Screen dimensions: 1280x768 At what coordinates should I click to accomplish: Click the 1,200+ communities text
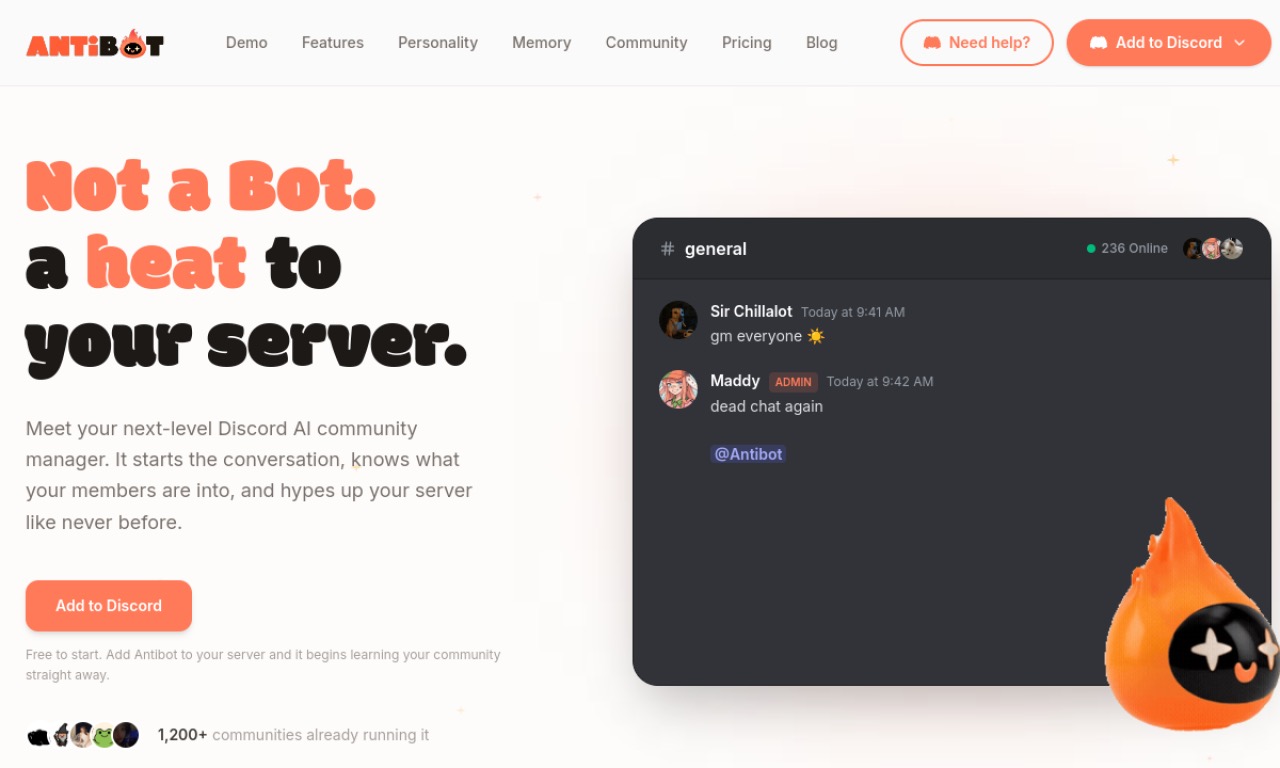pos(293,735)
